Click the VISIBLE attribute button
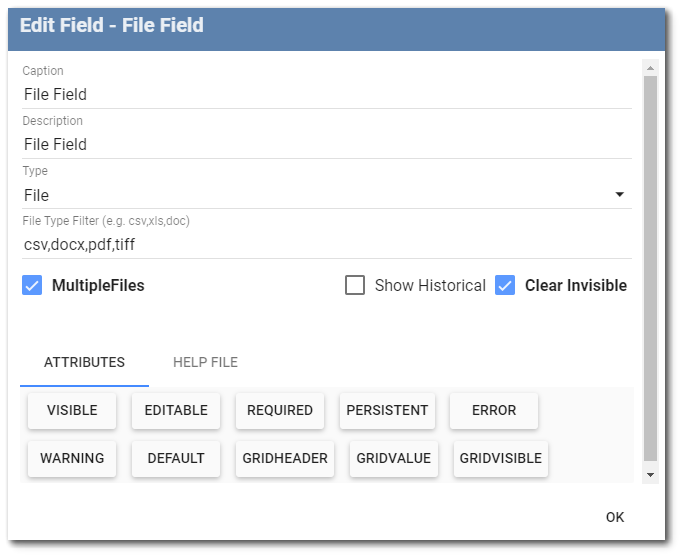The width and height of the screenshot is (681, 556). coord(72,410)
